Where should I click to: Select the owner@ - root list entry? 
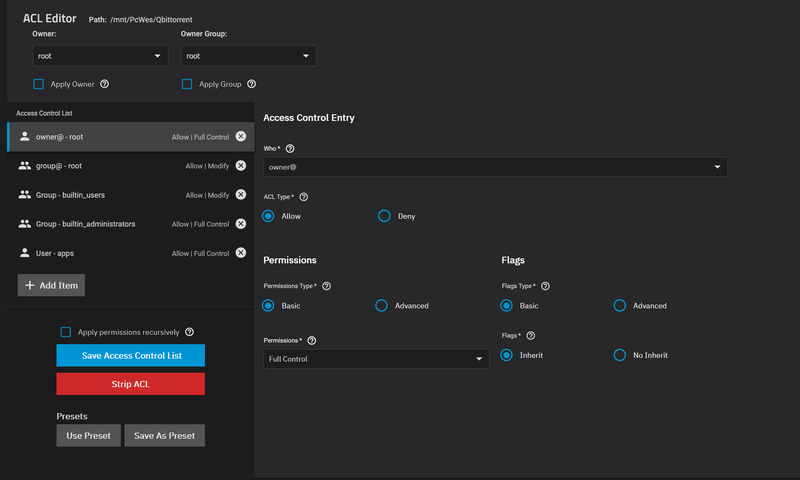pyautogui.click(x=131, y=137)
